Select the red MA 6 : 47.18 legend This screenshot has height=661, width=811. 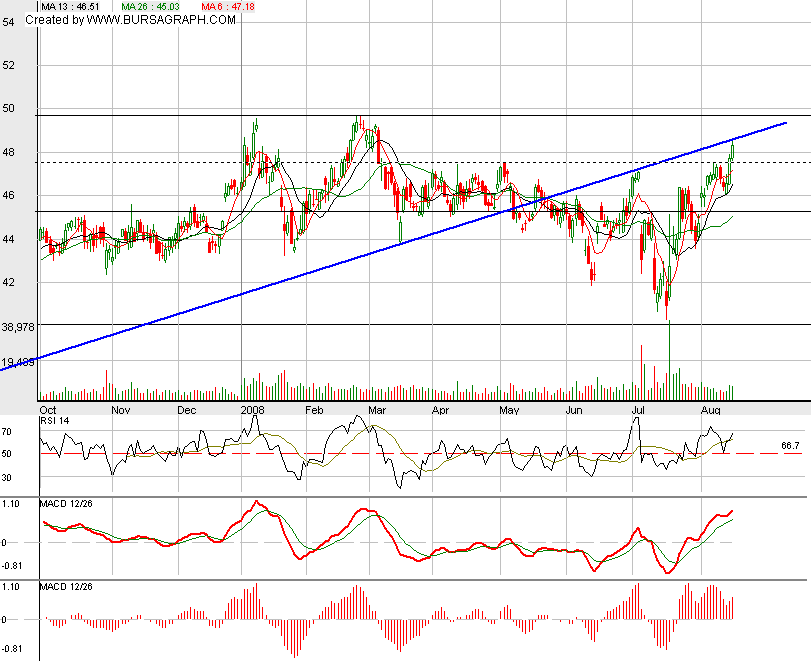point(228,7)
